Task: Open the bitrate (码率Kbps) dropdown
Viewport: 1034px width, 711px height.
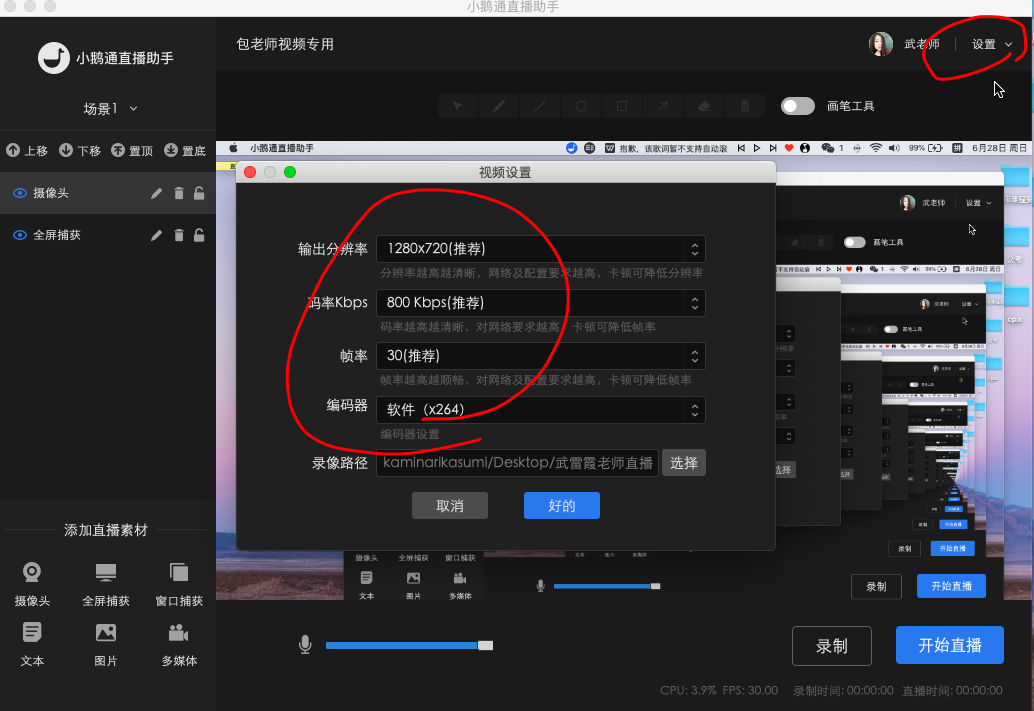Action: point(695,302)
